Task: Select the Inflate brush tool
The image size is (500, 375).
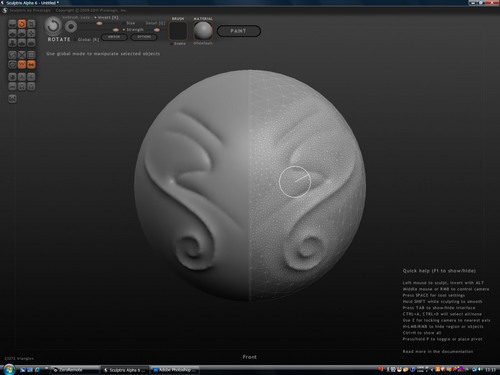Action: coord(12,43)
